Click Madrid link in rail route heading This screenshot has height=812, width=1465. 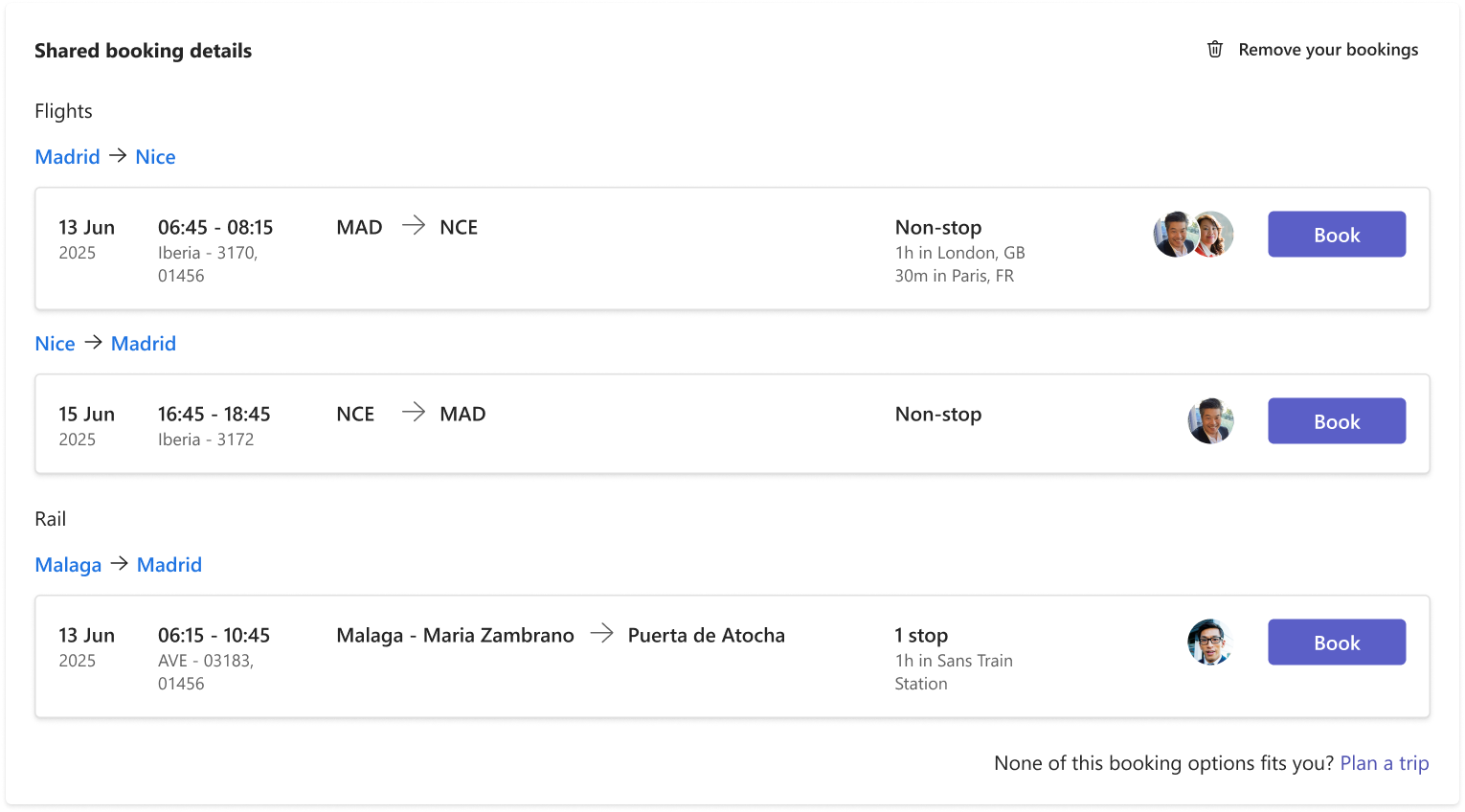pos(169,565)
